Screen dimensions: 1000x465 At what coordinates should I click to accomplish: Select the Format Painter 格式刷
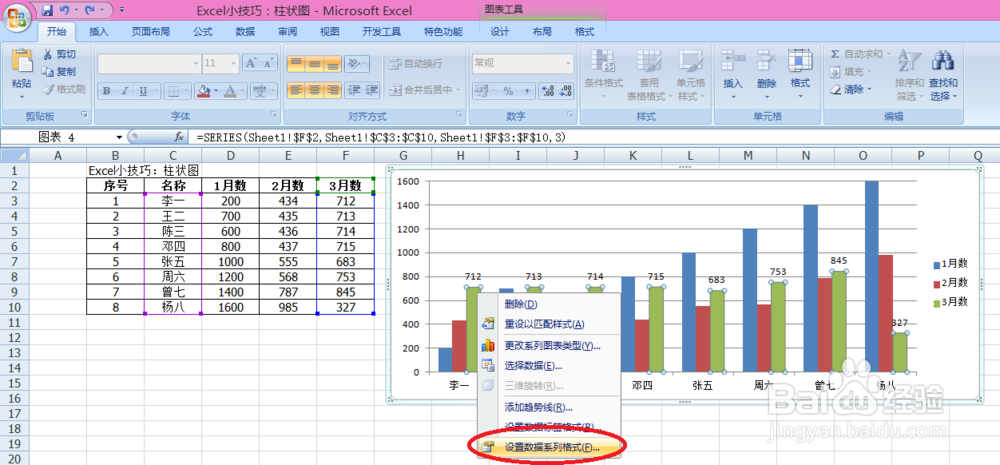click(x=64, y=89)
